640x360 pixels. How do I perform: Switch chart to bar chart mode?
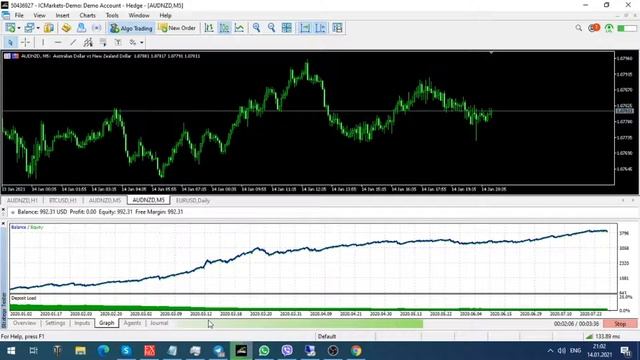tap(209, 28)
